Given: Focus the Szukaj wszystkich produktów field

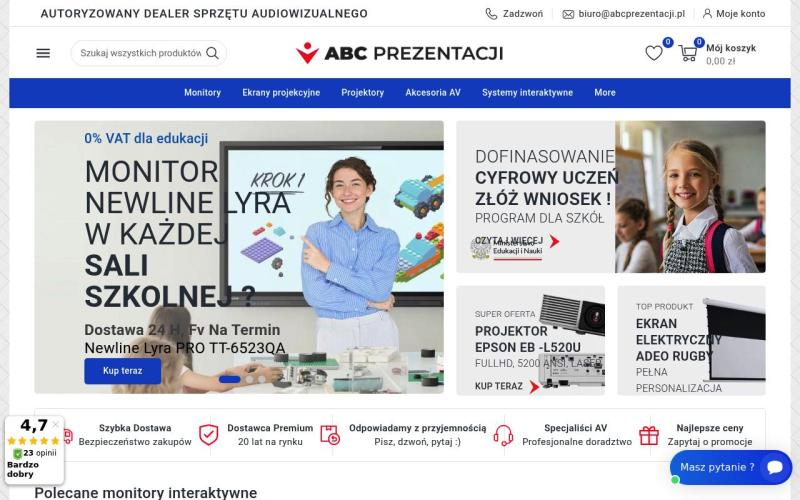Looking at the screenshot, I should point(141,53).
